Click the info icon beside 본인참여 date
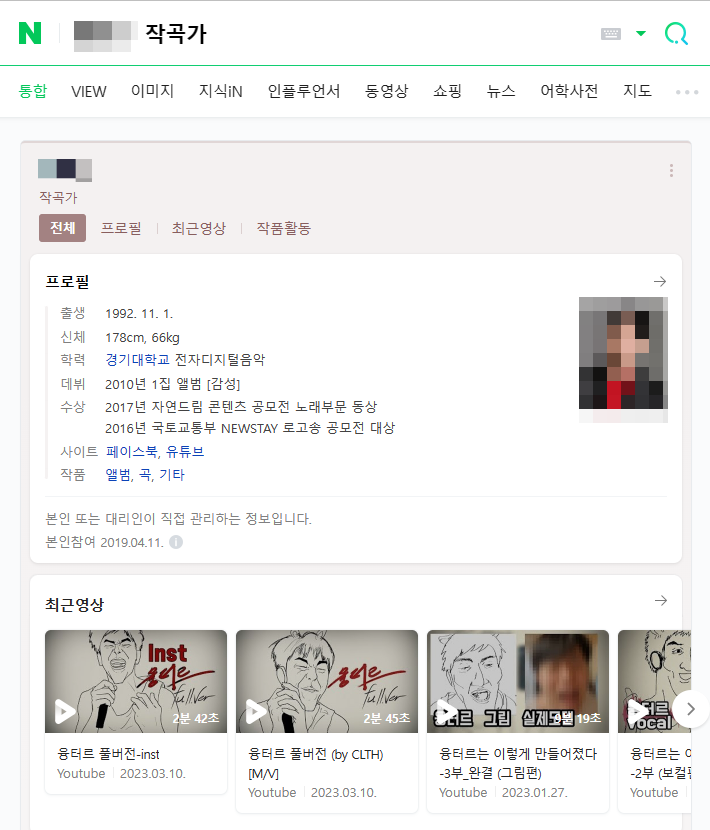 pyautogui.click(x=176, y=542)
